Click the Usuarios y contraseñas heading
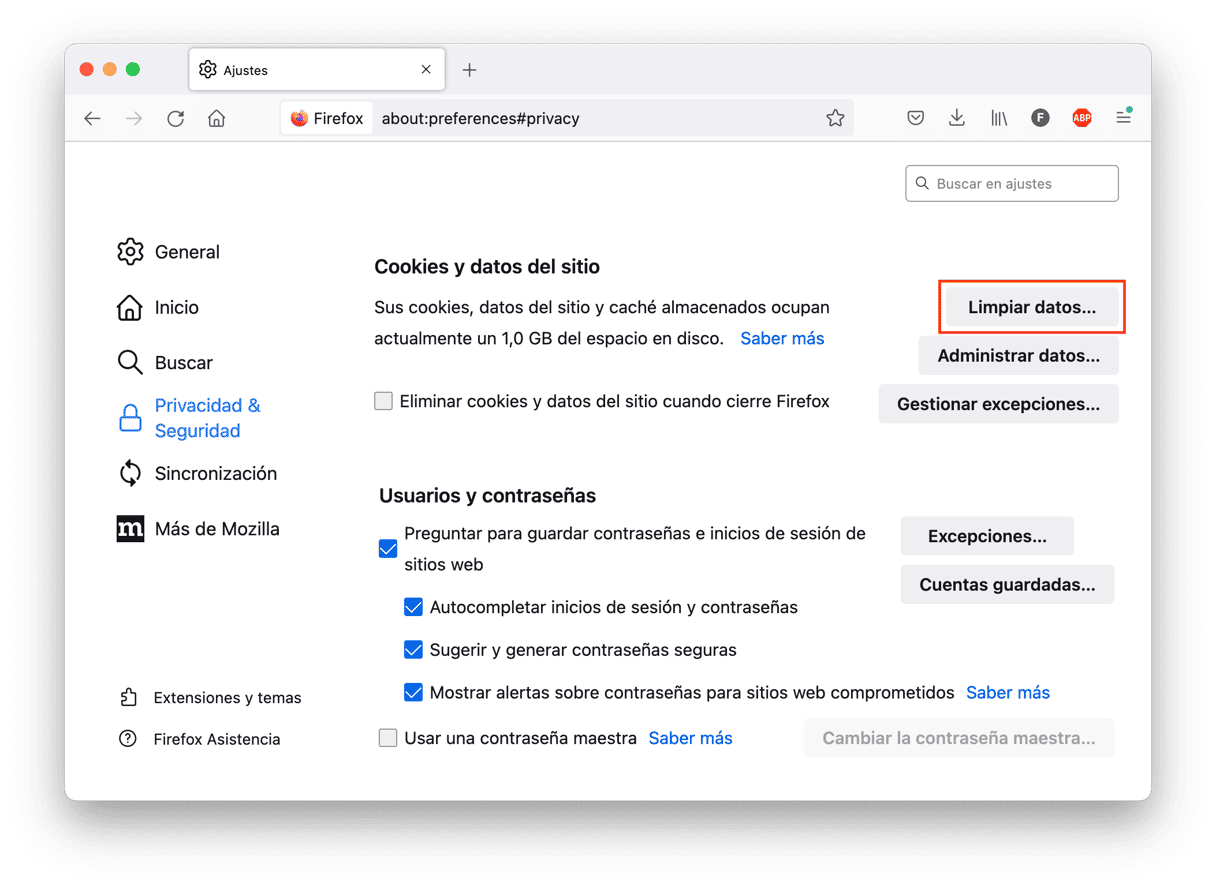The height and width of the screenshot is (886, 1216). tap(487, 496)
